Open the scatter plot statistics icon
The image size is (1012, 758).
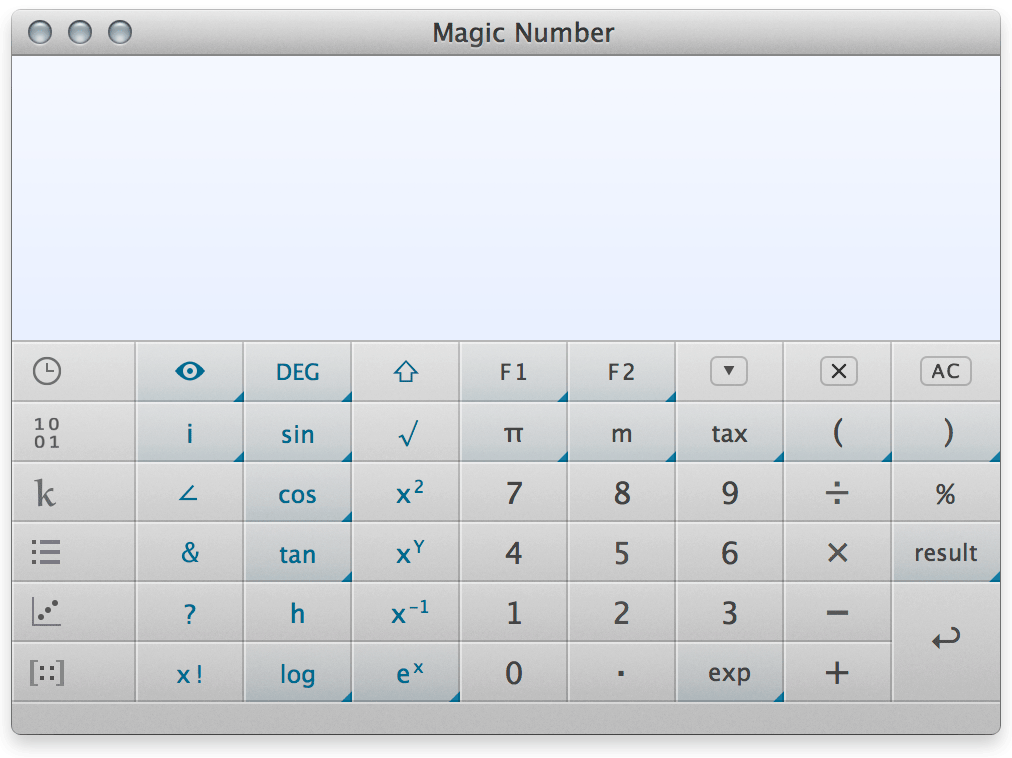[x=46, y=612]
